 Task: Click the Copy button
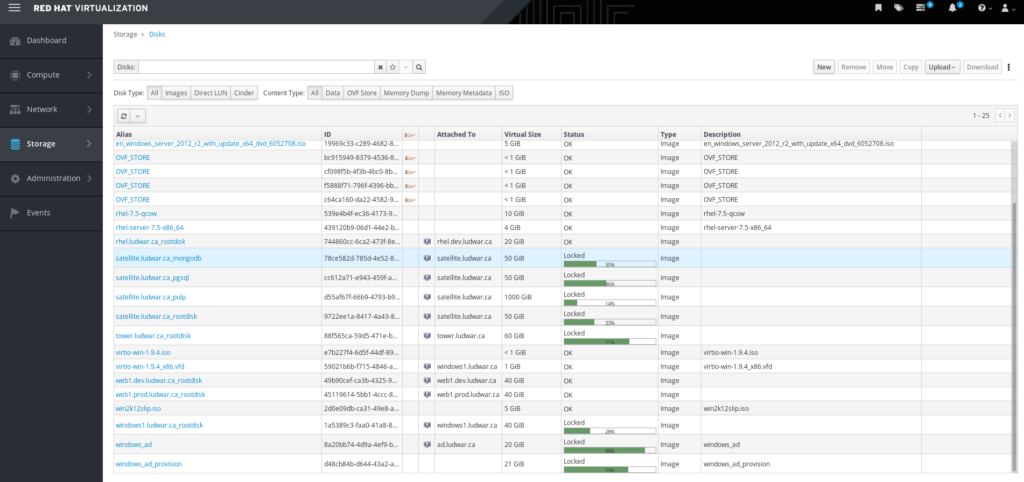pyautogui.click(x=910, y=67)
